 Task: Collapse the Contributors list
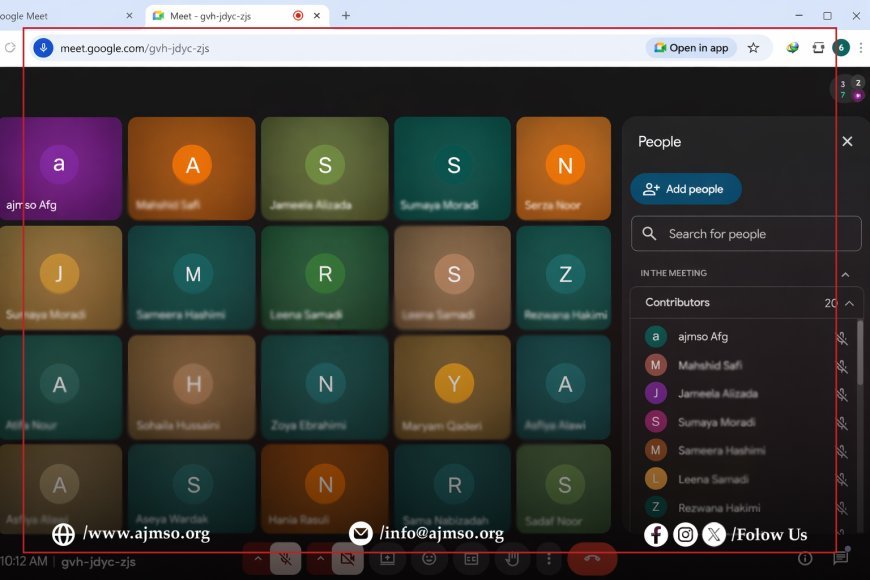tap(849, 303)
